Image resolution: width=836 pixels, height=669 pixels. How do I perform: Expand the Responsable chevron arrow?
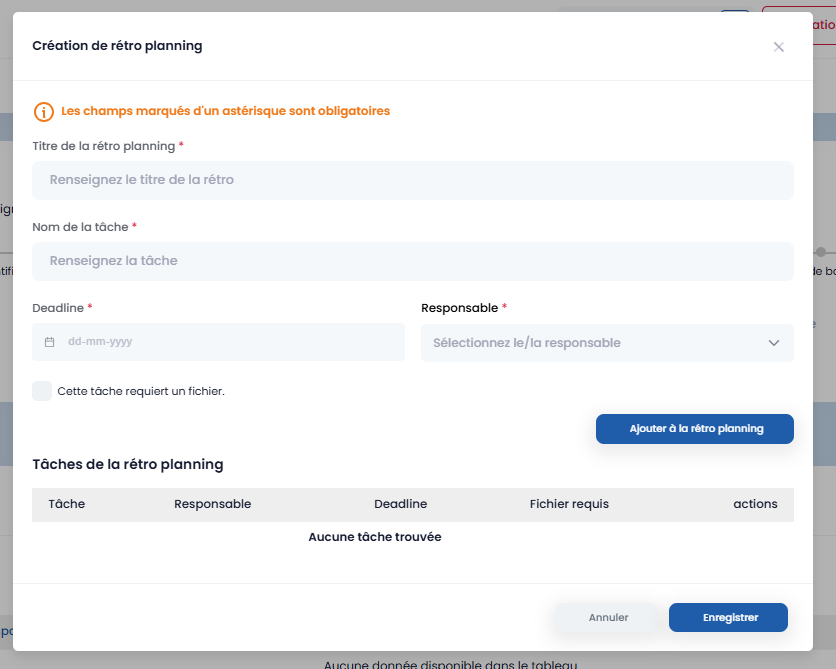[x=773, y=343]
